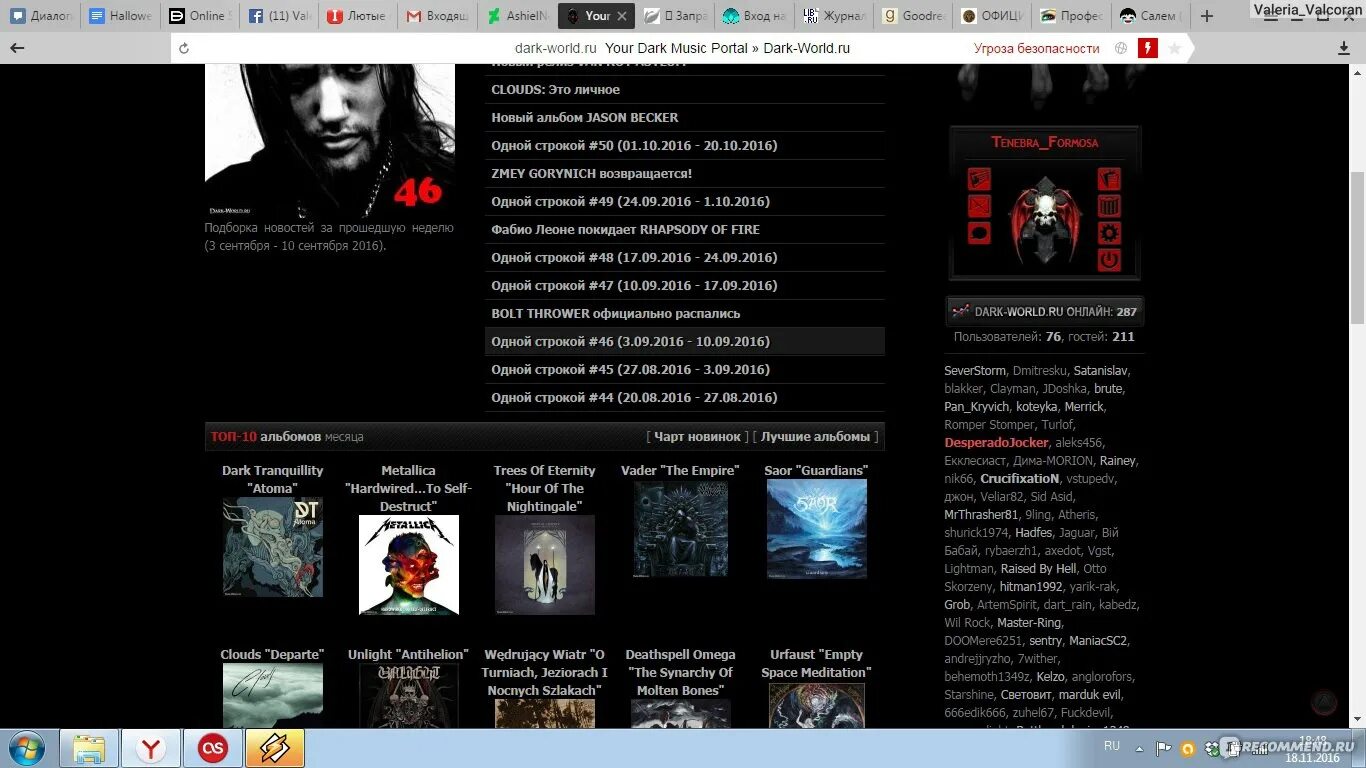
Task: Click the scroll-to-top round arrow button
Action: 1324,702
